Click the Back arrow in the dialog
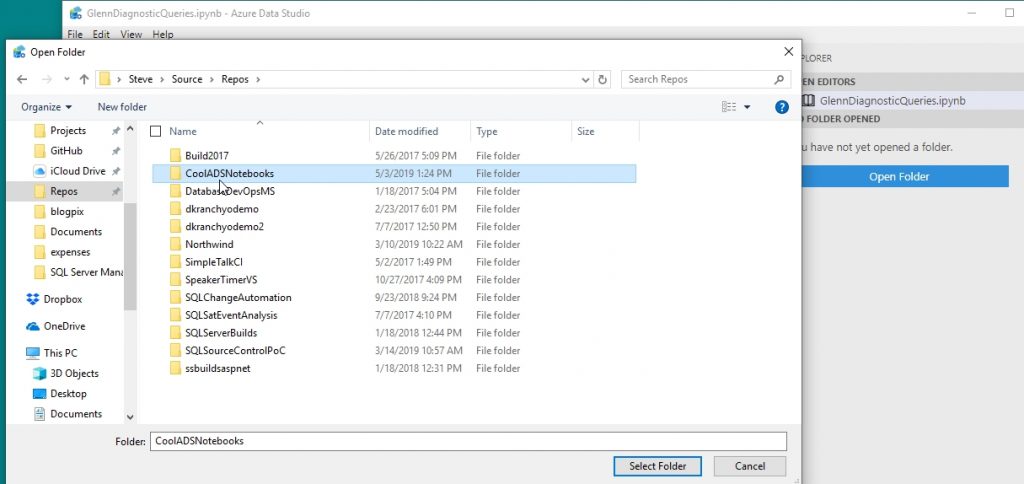This screenshot has height=484, width=1024. 22,79
